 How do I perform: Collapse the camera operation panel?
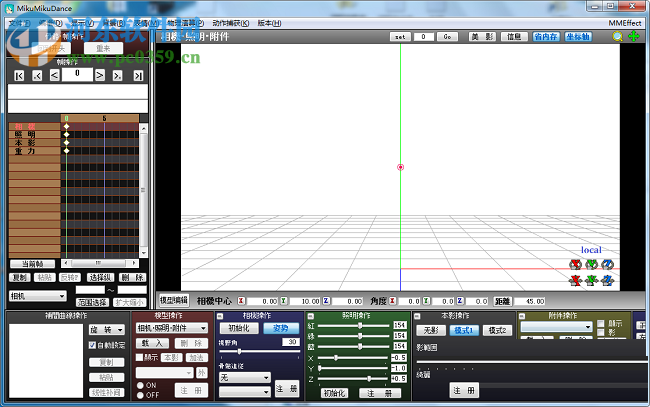click(220, 316)
